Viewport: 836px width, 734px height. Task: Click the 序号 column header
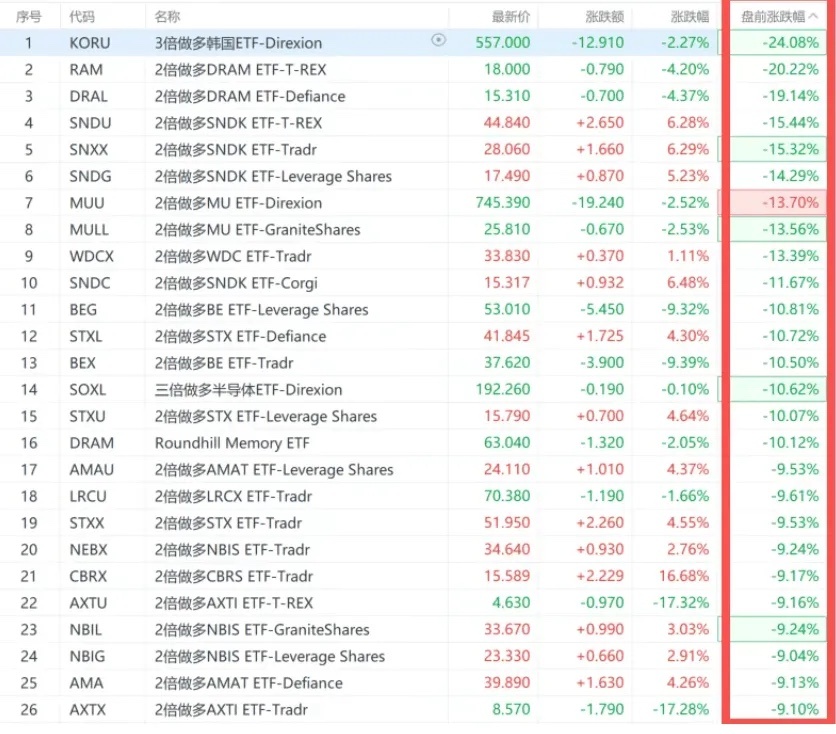pos(28,17)
